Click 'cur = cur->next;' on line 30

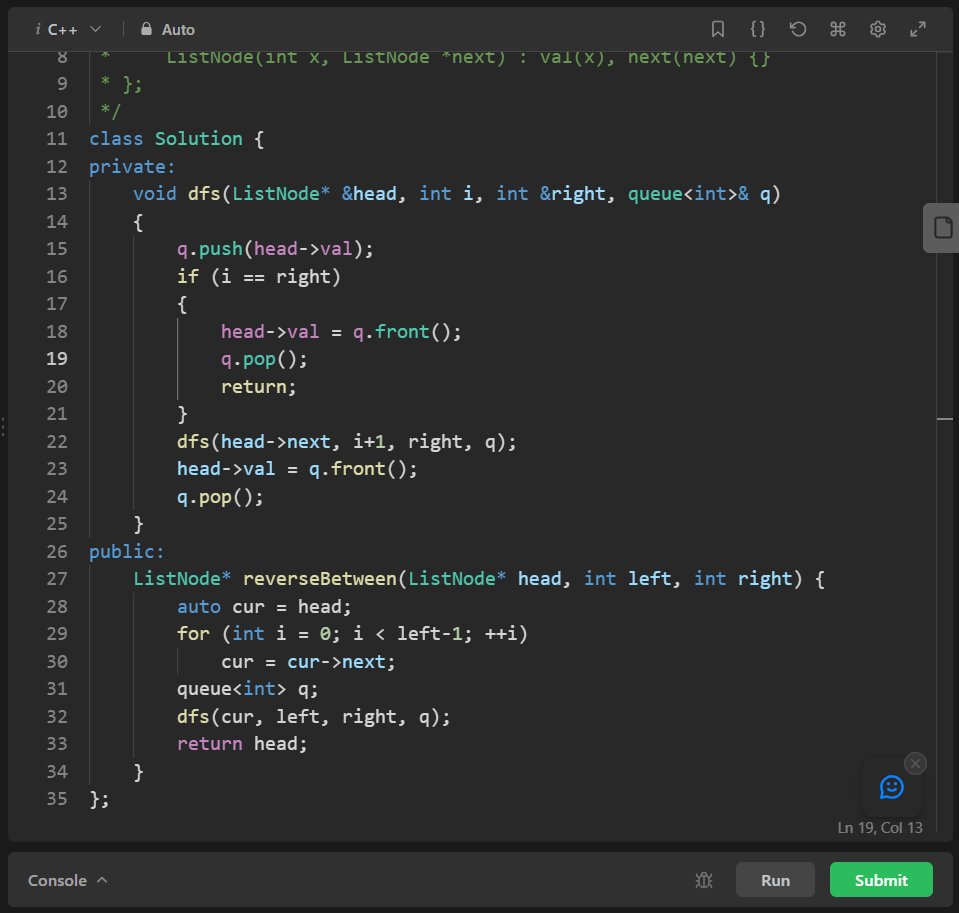click(x=308, y=662)
